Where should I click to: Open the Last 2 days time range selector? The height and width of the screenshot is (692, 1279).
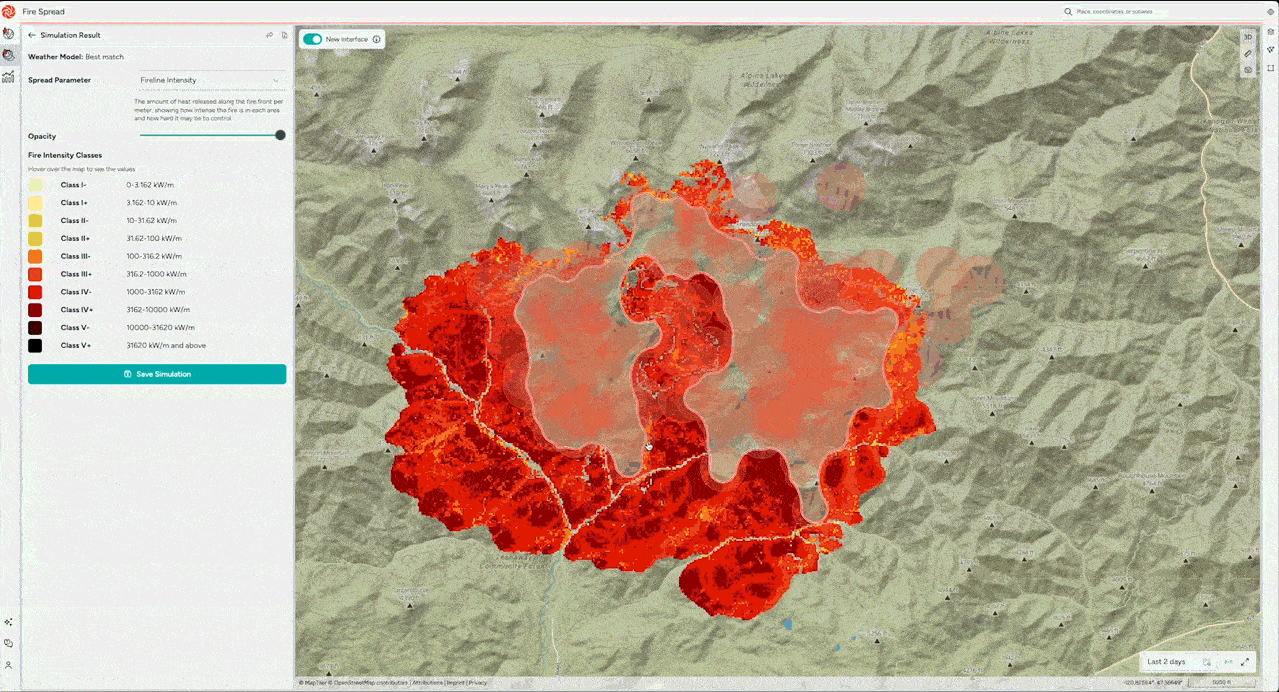pos(1167,662)
